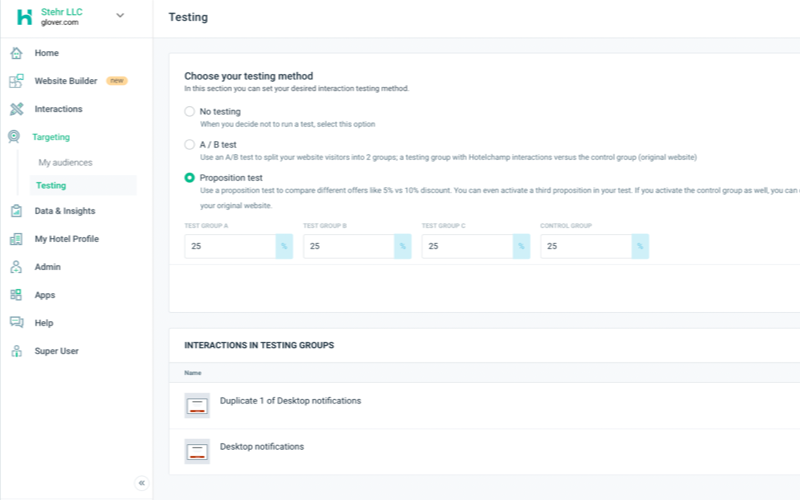Open Duplicate 1 of Desktop notifications
This screenshot has width=800, height=500.
click(x=290, y=401)
